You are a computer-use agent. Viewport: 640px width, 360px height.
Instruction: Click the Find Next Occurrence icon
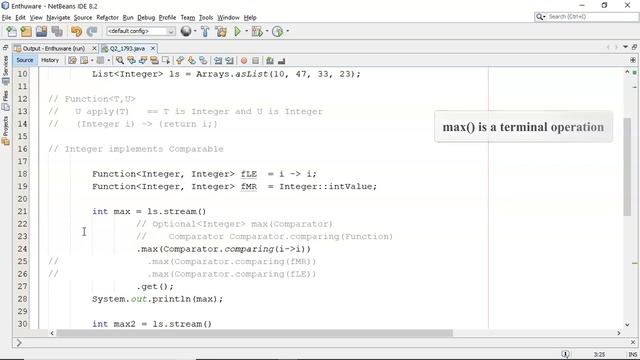(143, 60)
